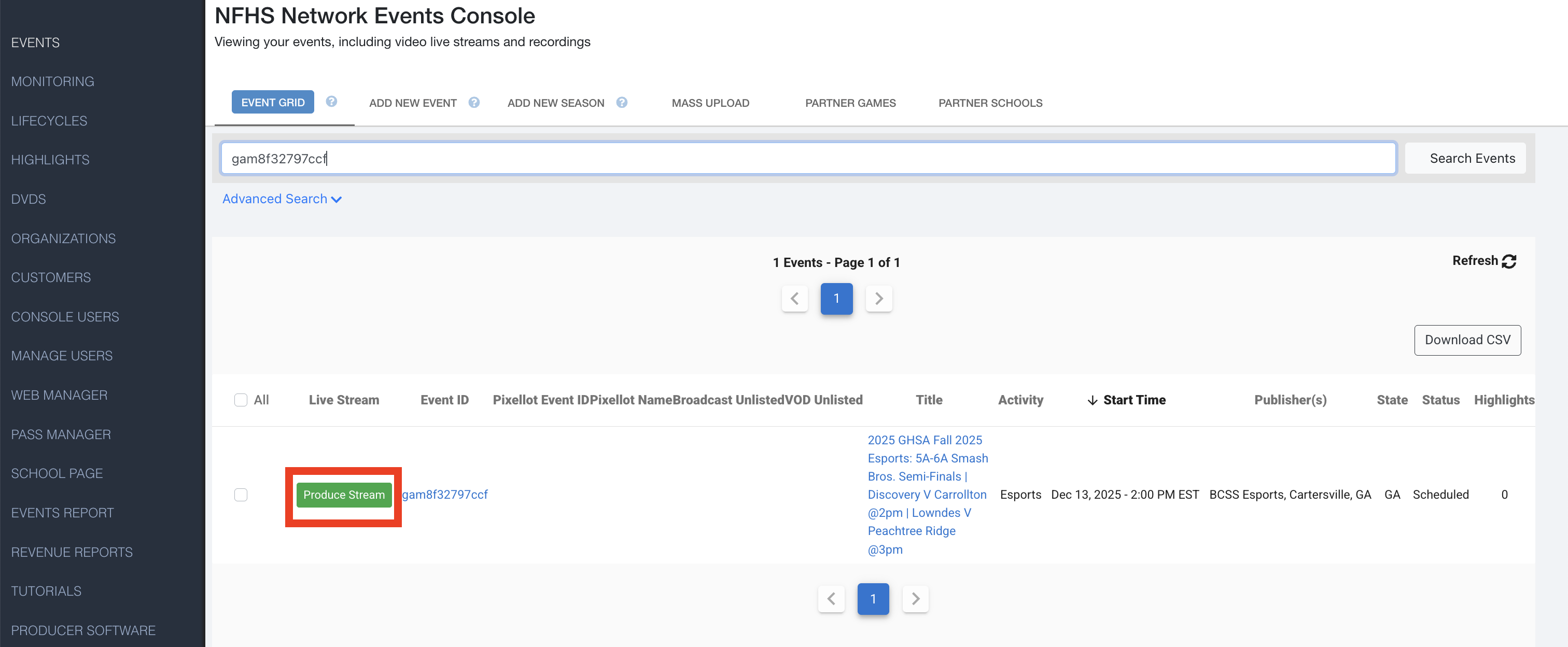Image resolution: width=1568 pixels, height=647 pixels.
Task: Open Highlights in the sidebar
Action: [50, 160]
